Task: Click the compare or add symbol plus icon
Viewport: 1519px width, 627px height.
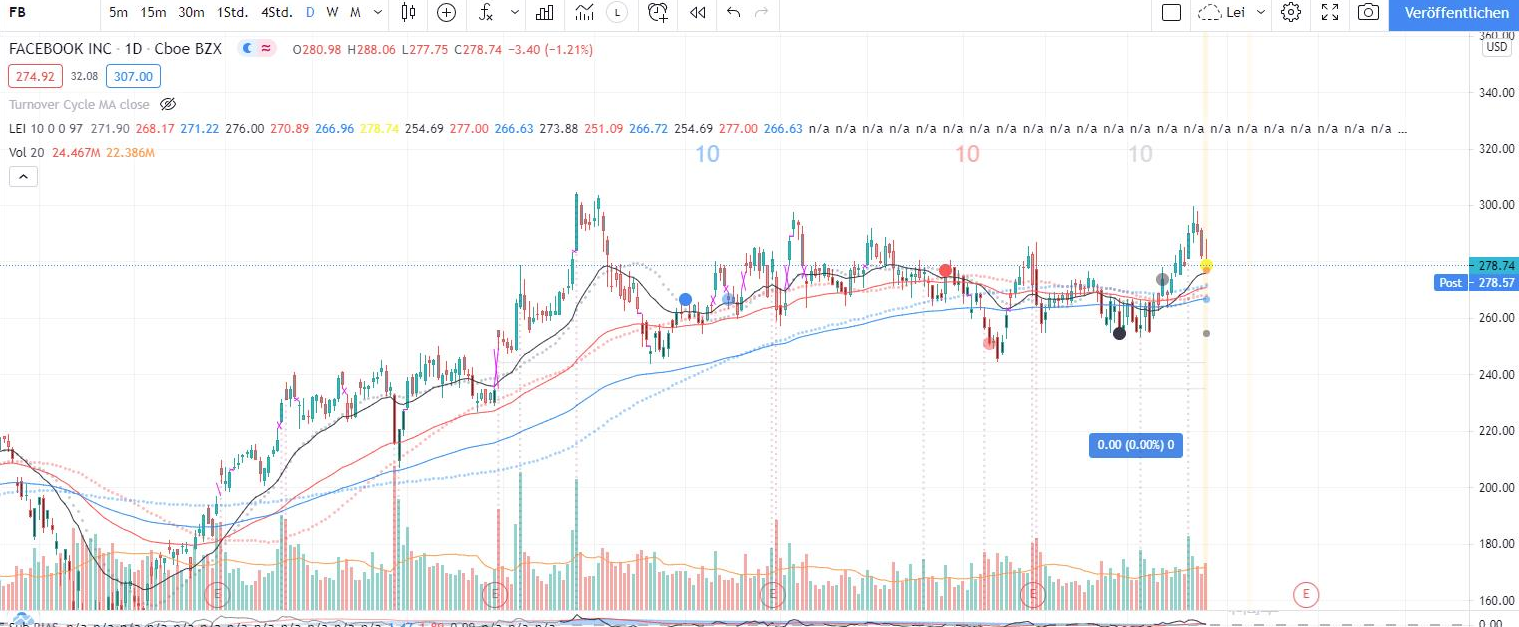Action: pyautogui.click(x=446, y=13)
